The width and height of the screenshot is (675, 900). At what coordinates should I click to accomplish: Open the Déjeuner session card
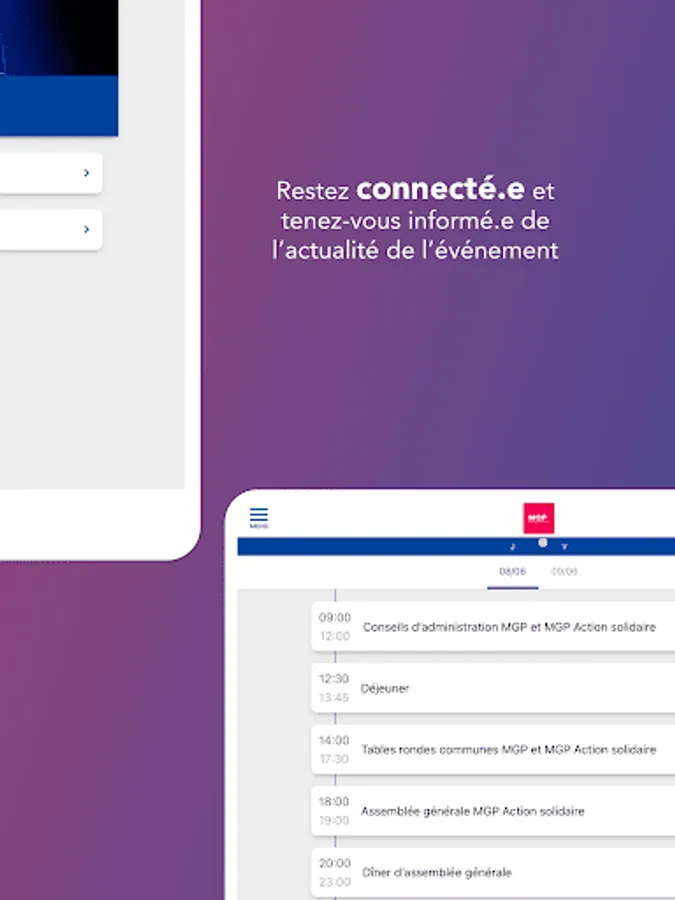click(493, 688)
